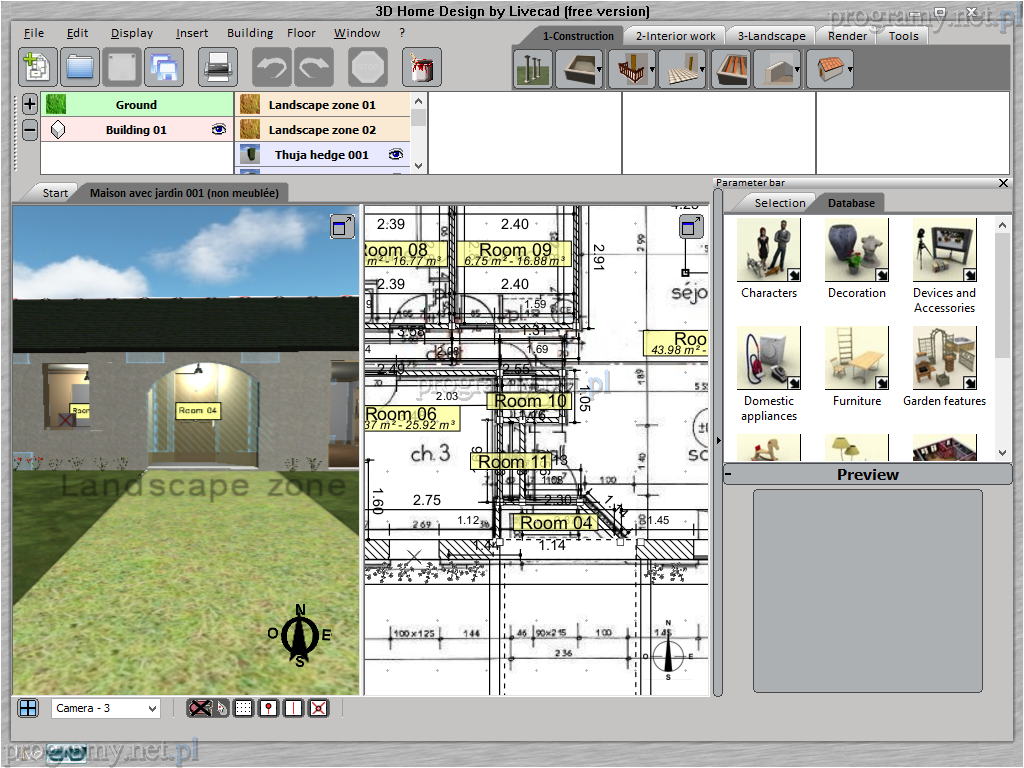Open a project with the folder icon
The image size is (1024, 768).
(x=79, y=67)
